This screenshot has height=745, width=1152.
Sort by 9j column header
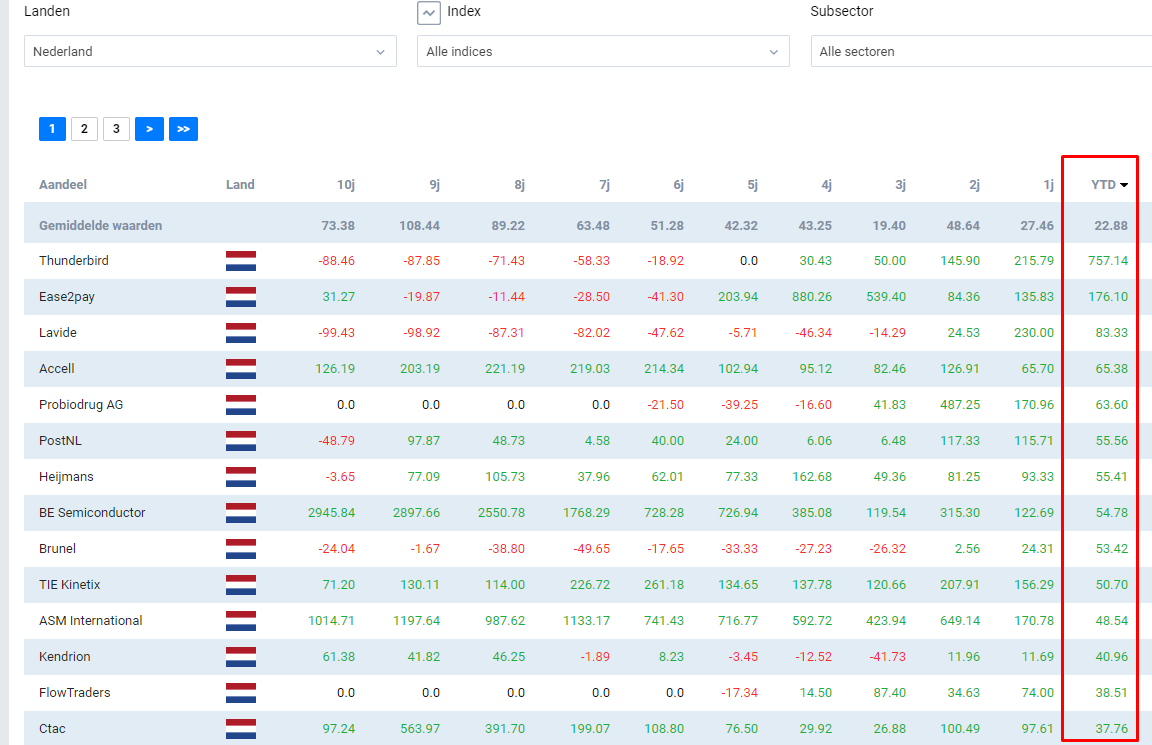(435, 185)
